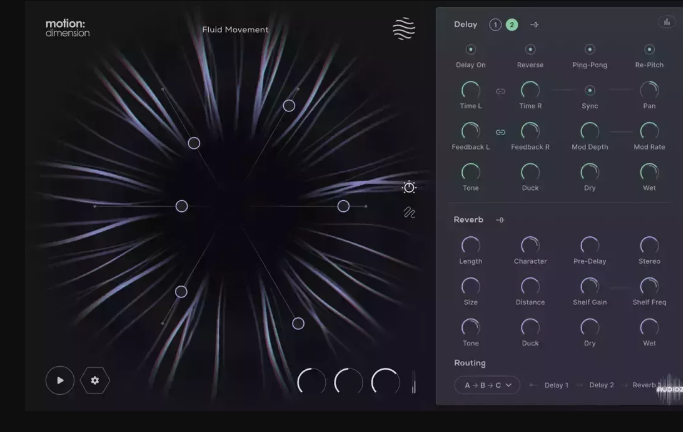The height and width of the screenshot is (432, 683).
Task: Open the bar chart icon in panel corner
Action: click(x=666, y=22)
